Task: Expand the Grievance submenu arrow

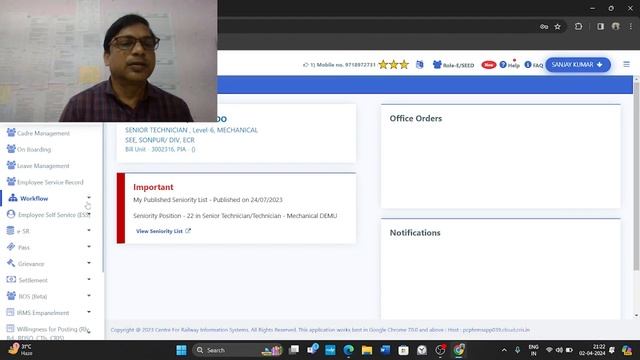Action: click(89, 263)
